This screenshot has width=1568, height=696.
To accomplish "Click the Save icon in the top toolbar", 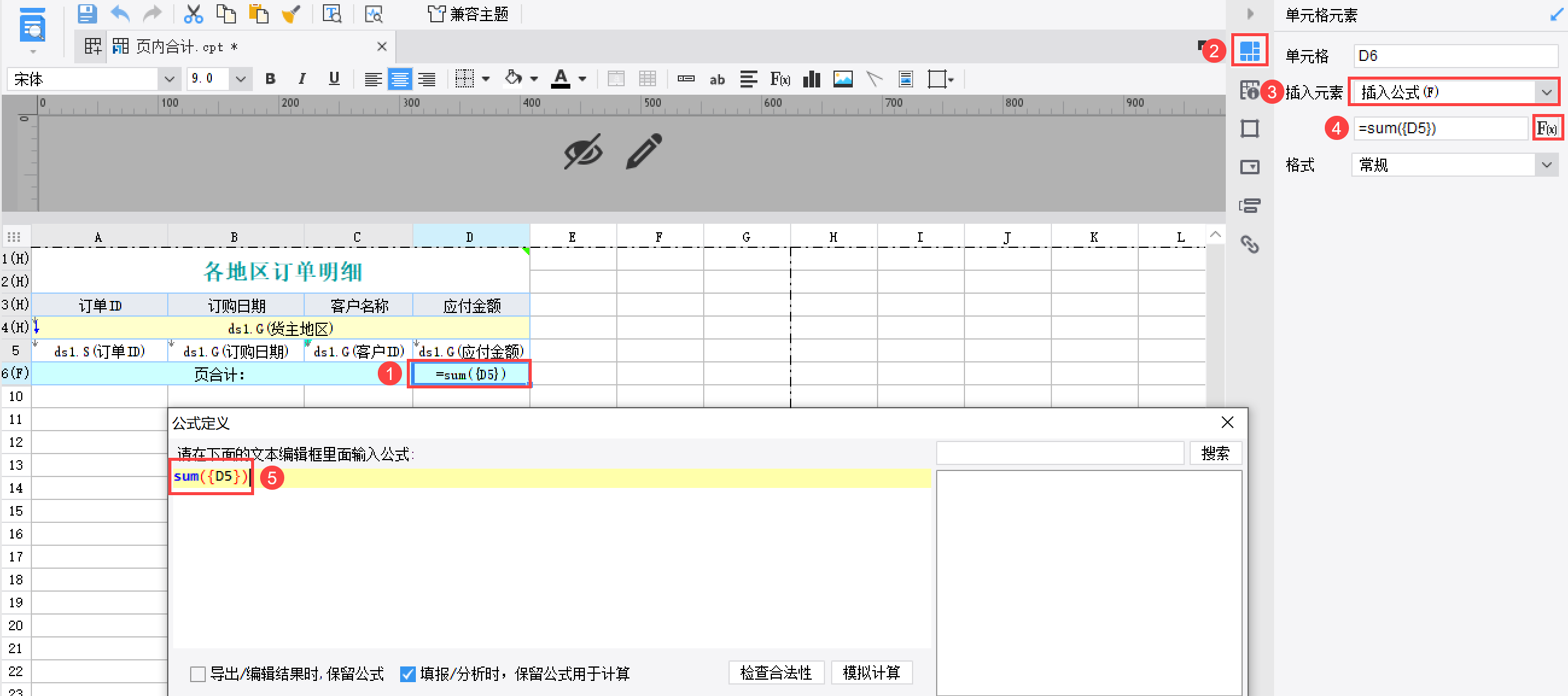I will click(x=87, y=13).
